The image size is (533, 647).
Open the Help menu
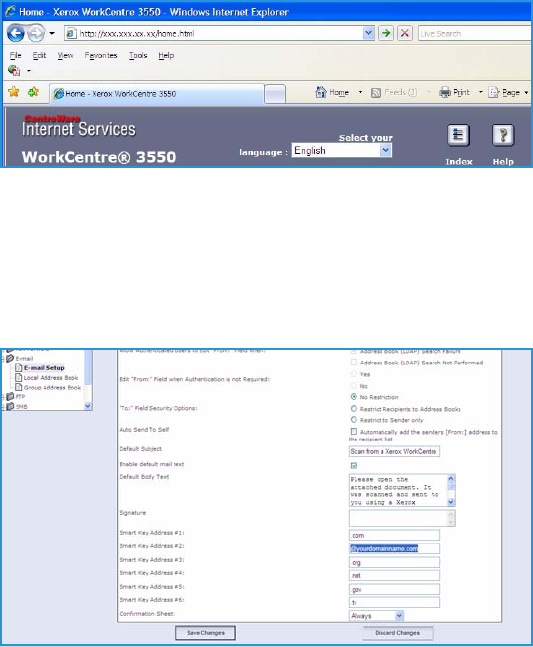pos(166,55)
